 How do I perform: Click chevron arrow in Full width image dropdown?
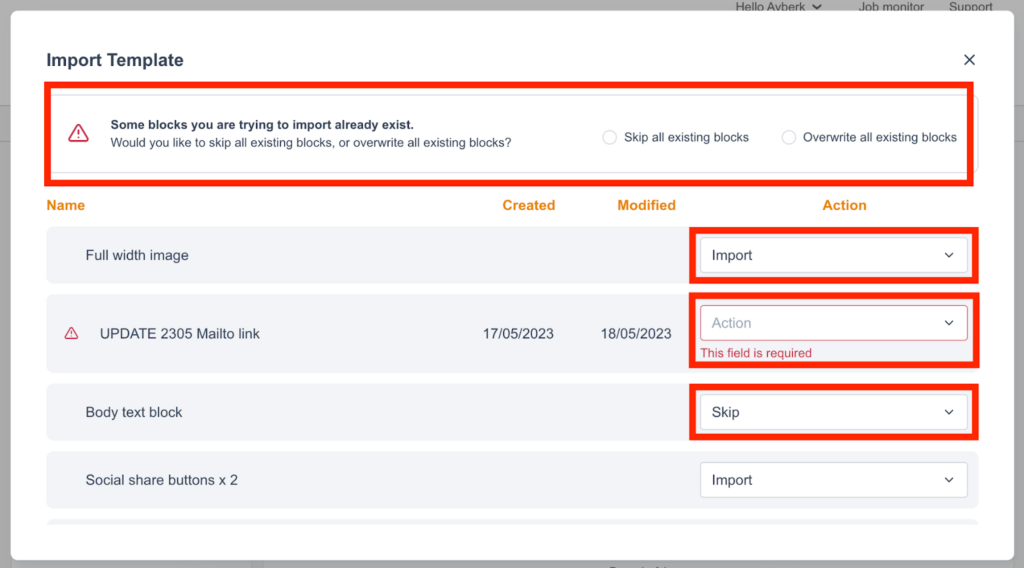click(949, 255)
